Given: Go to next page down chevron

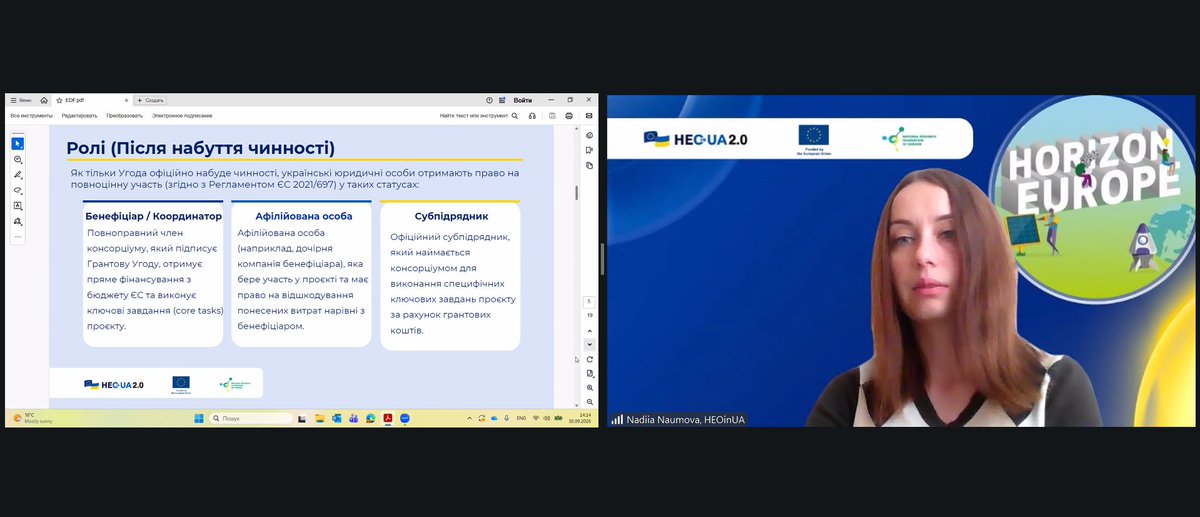Looking at the screenshot, I should 589,344.
